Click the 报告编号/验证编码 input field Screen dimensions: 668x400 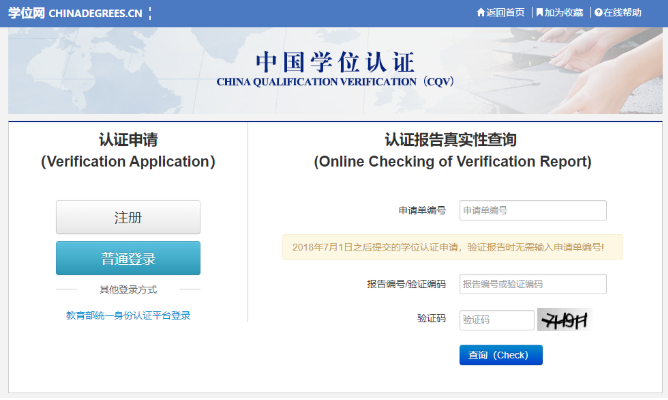pos(532,284)
